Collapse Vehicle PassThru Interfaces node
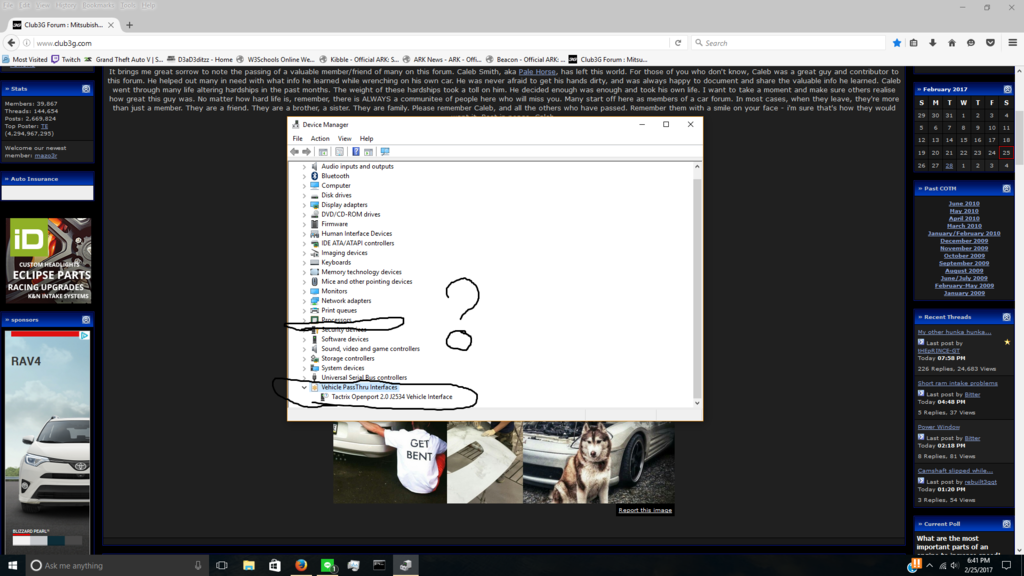Image resolution: width=1024 pixels, height=576 pixels. [304, 387]
